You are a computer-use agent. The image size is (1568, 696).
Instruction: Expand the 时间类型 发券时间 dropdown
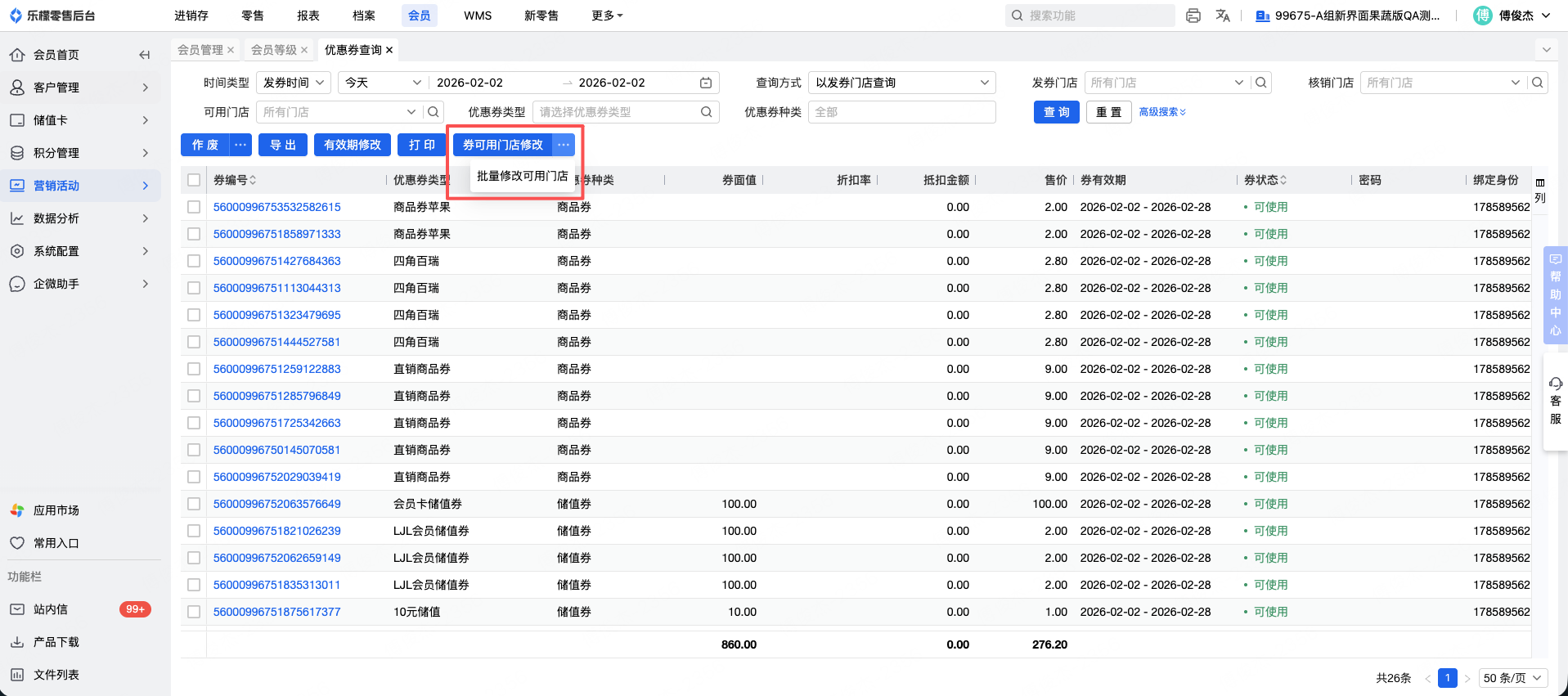tap(294, 83)
